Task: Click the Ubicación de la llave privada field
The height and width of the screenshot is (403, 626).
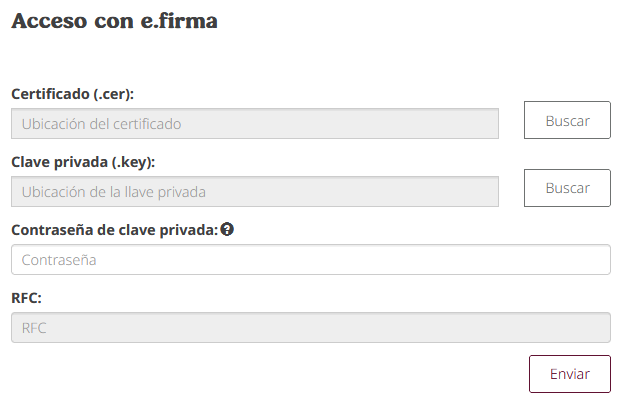Action: click(255, 192)
